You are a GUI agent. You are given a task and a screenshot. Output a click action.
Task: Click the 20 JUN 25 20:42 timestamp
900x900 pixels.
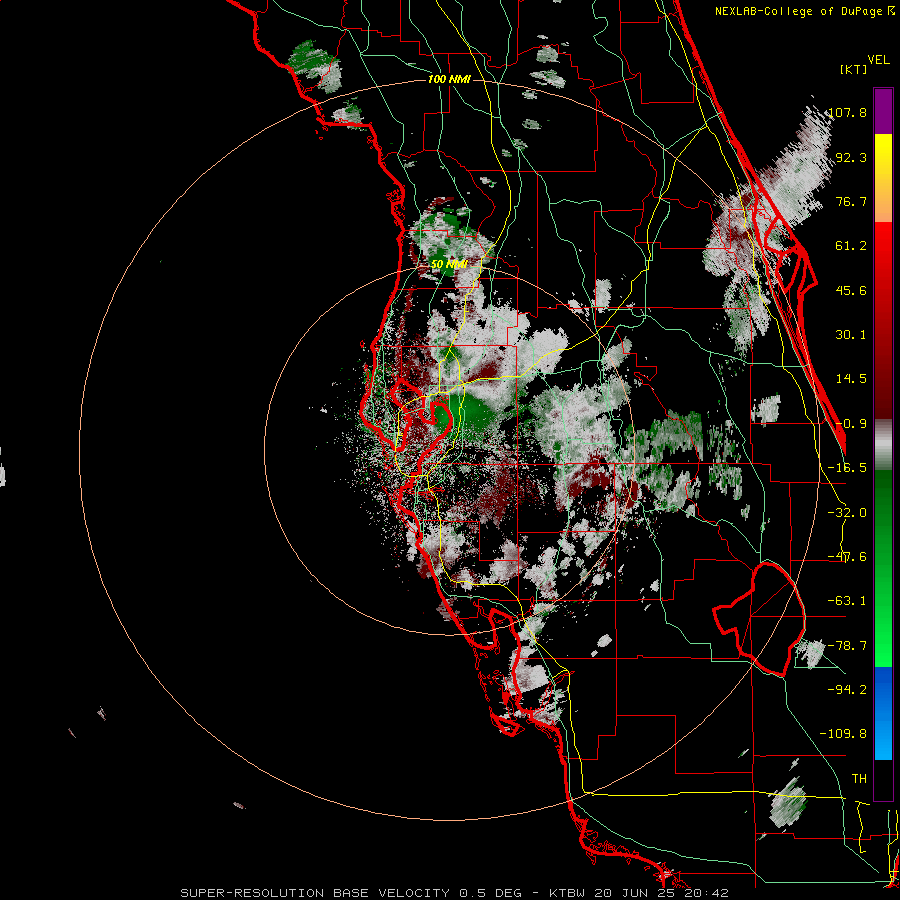[x=662, y=893]
